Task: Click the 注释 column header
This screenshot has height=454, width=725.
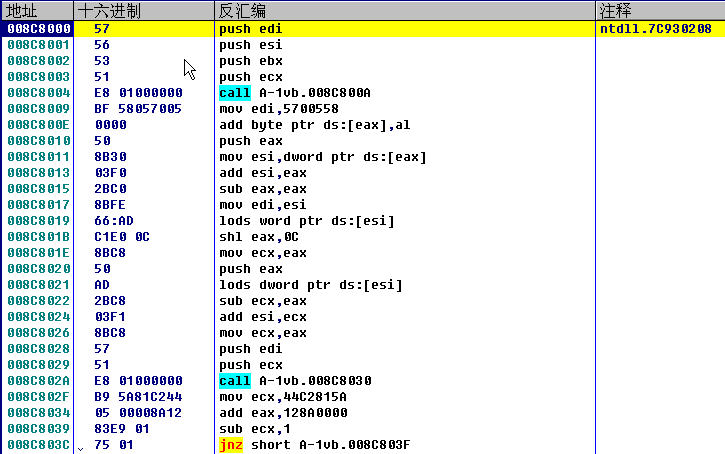Action: (x=660, y=11)
